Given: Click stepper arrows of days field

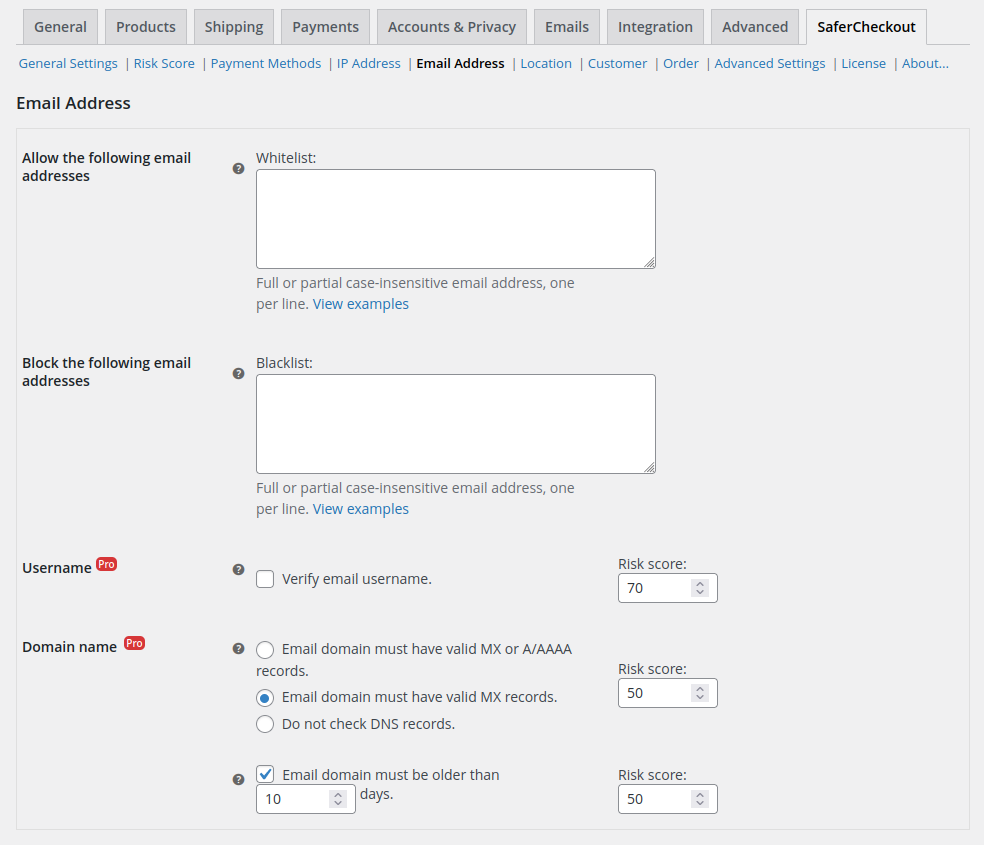Looking at the screenshot, I should coord(338,799).
